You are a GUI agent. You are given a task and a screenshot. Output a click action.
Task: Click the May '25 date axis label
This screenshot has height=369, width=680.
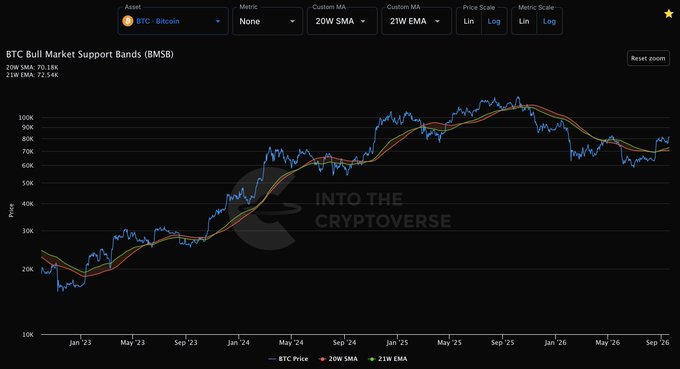[450, 343]
